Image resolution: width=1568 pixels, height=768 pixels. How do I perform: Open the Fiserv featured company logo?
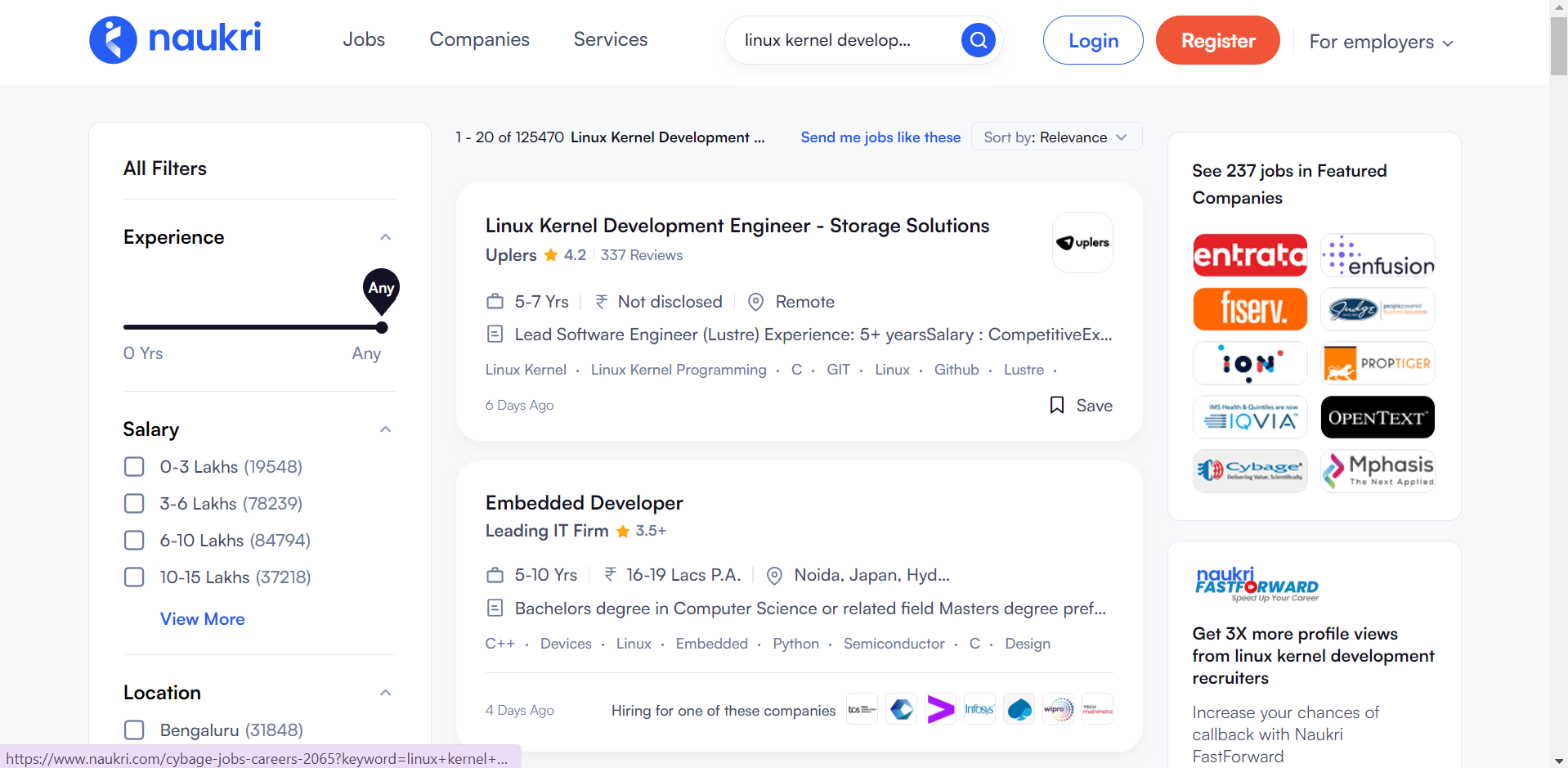coord(1250,309)
